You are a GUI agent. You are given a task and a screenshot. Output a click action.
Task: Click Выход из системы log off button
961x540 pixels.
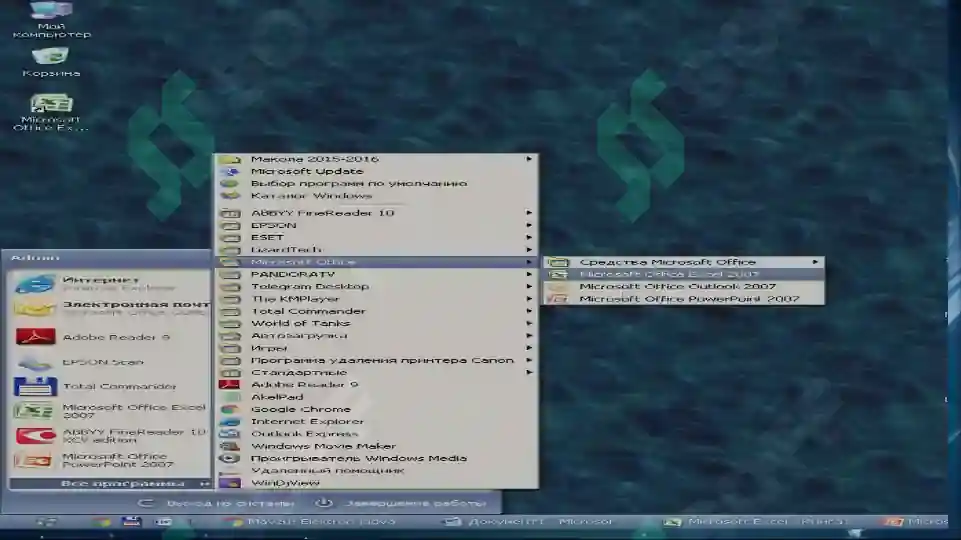[216, 503]
